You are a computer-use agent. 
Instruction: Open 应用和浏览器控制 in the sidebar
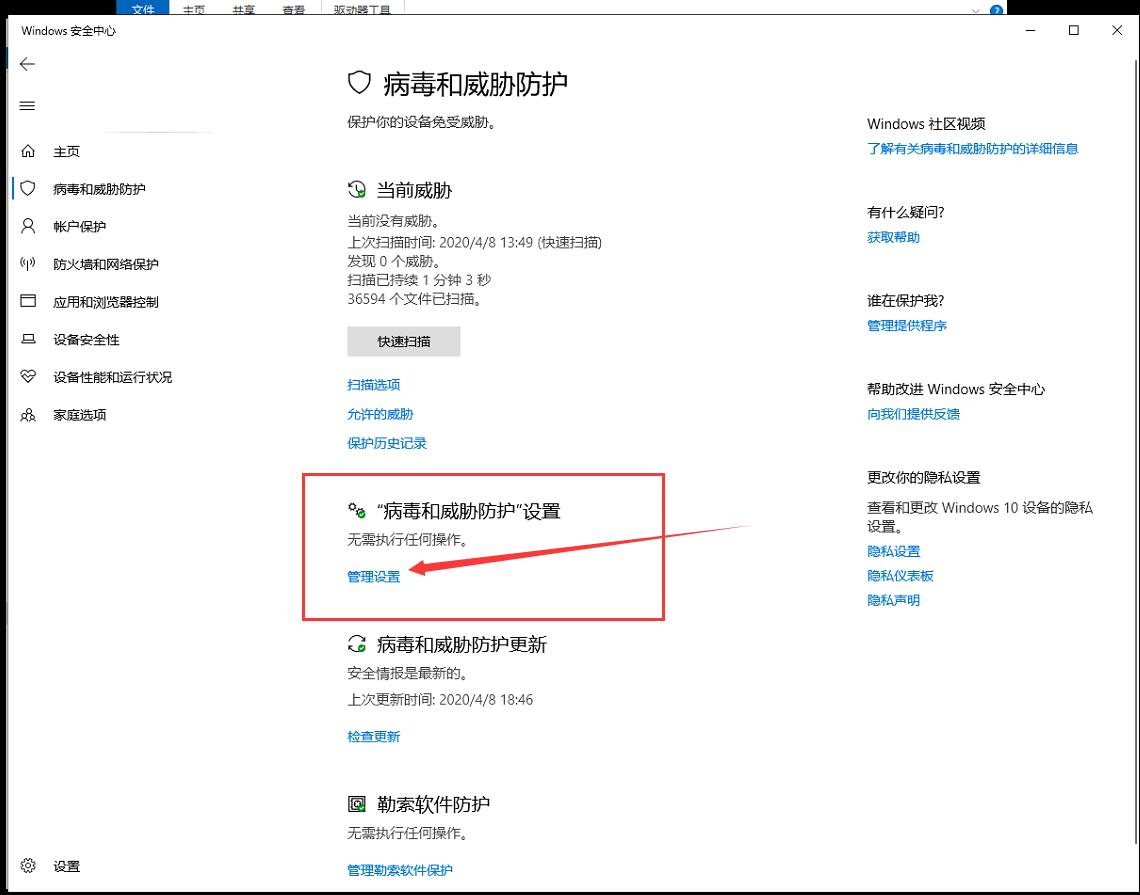[x=105, y=302]
